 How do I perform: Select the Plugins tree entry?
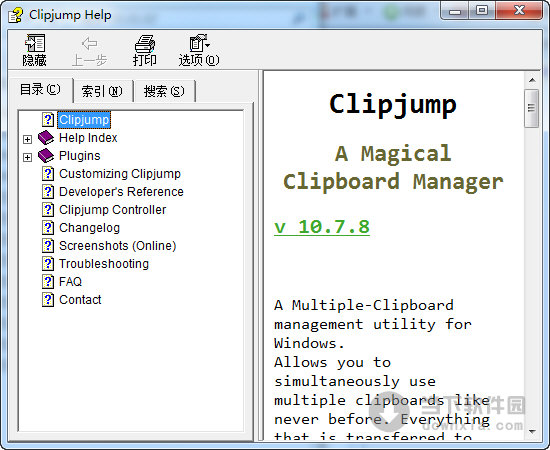[x=80, y=156]
